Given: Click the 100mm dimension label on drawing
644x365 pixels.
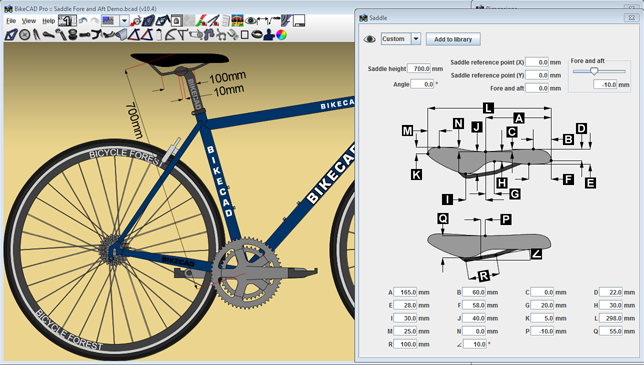Looking at the screenshot, I should (x=228, y=77).
